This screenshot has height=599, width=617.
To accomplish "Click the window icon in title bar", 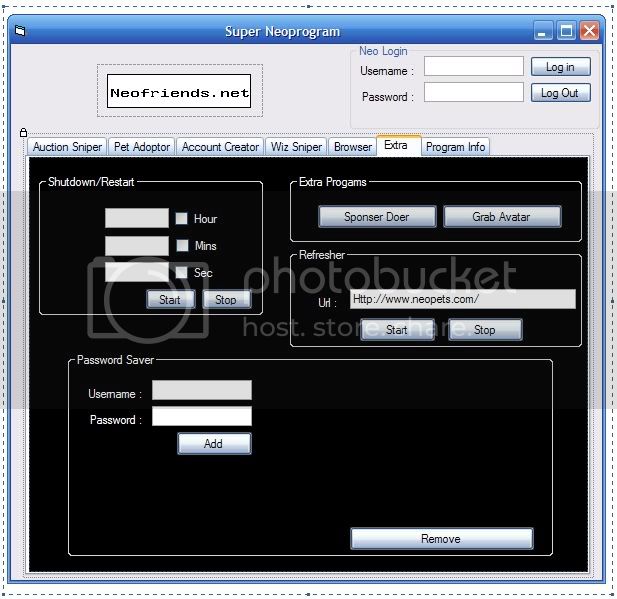I will 20,31.
